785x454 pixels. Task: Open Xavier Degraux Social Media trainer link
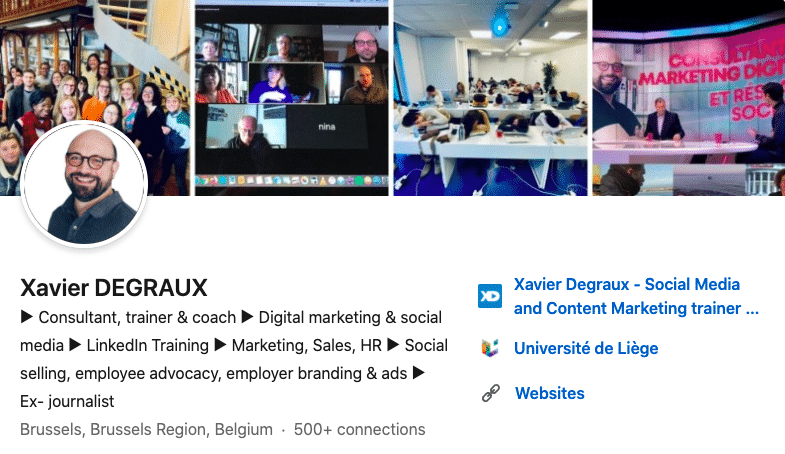pos(636,296)
